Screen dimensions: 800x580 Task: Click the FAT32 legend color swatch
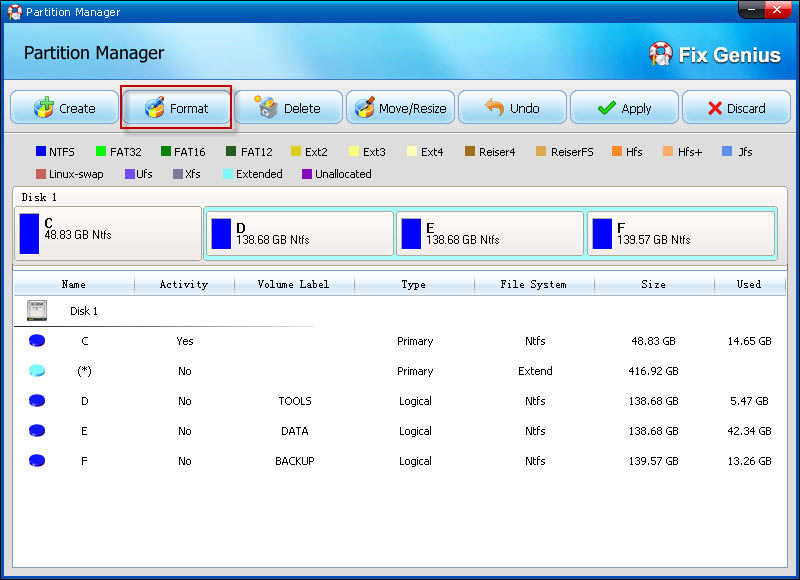[101, 151]
